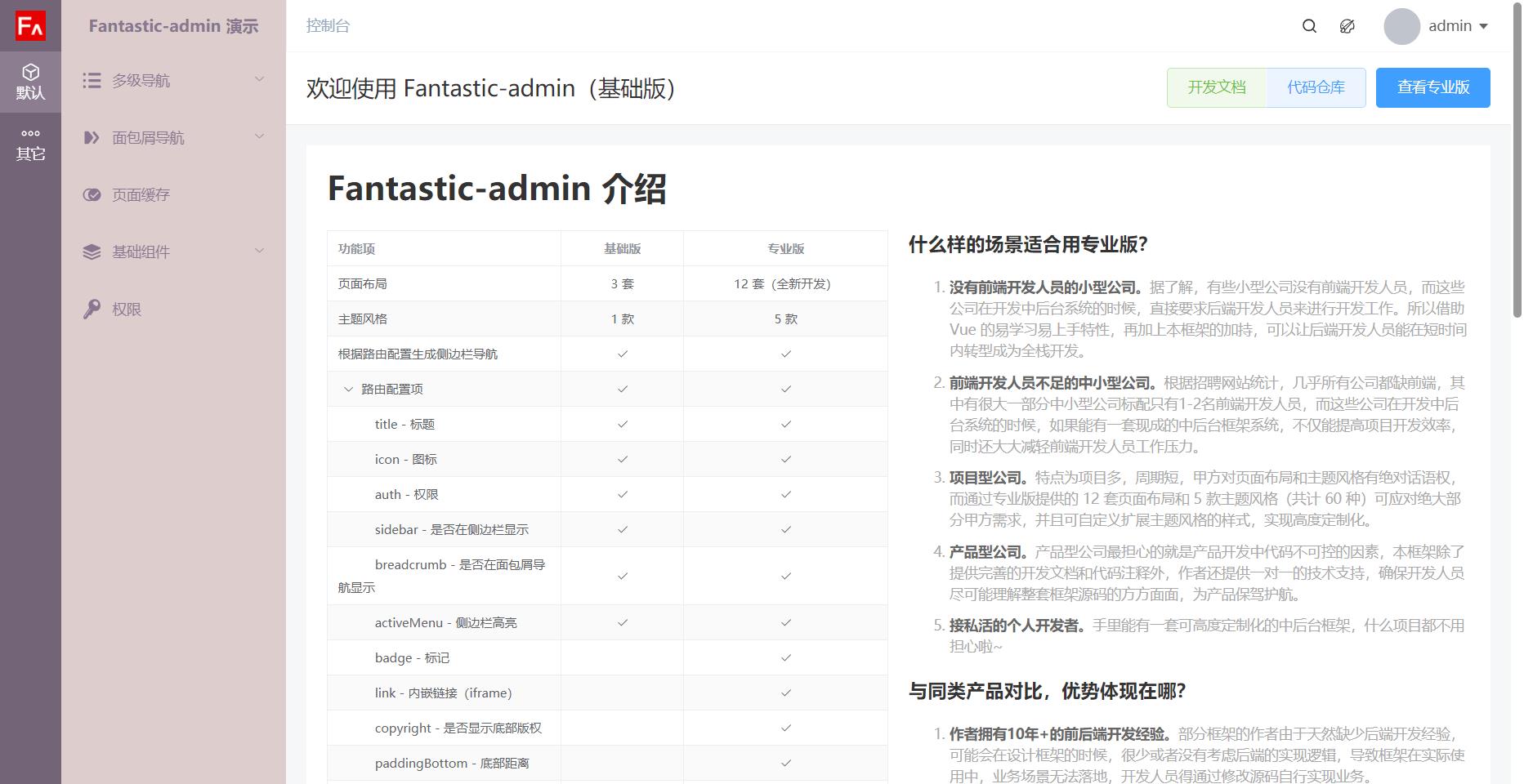
Task: Open the 面包屑导航 menu item
Action: coord(173,137)
